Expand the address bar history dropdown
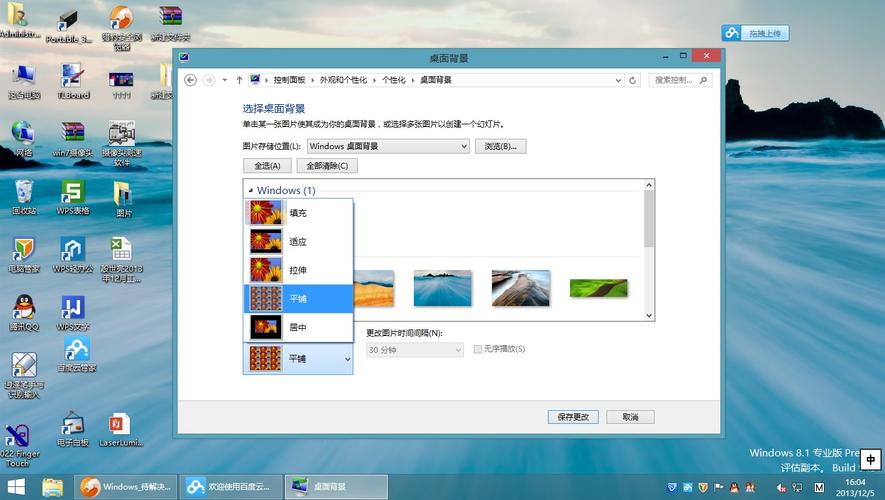This screenshot has width=885, height=500. point(618,80)
